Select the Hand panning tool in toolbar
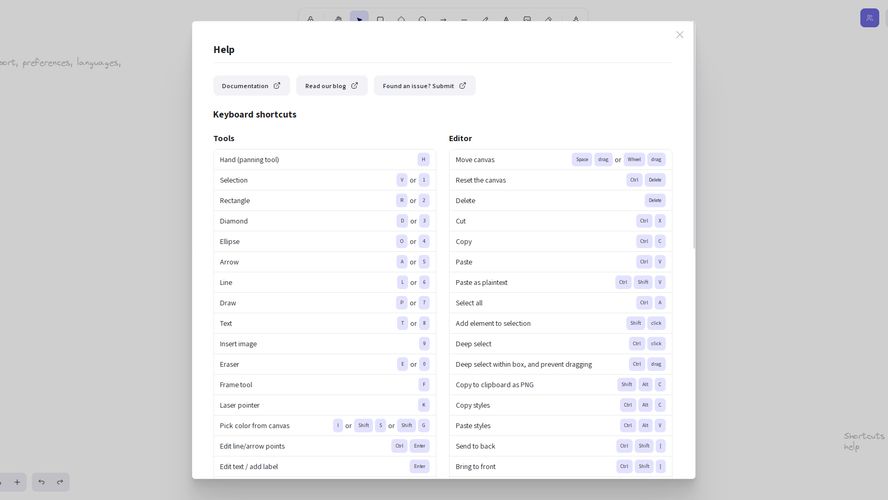This screenshot has width=888, height=500. point(338,19)
